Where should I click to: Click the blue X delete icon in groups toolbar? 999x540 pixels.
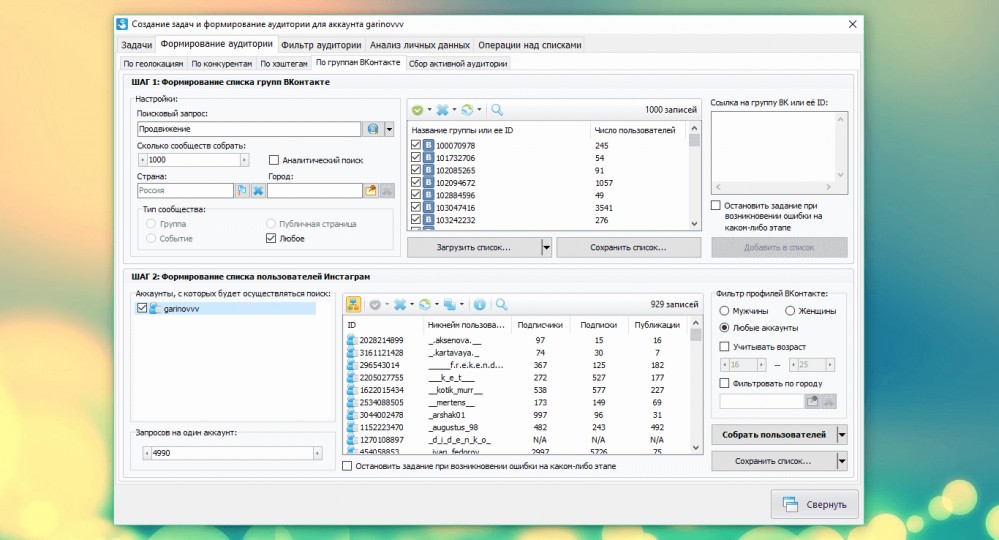[x=442, y=110]
